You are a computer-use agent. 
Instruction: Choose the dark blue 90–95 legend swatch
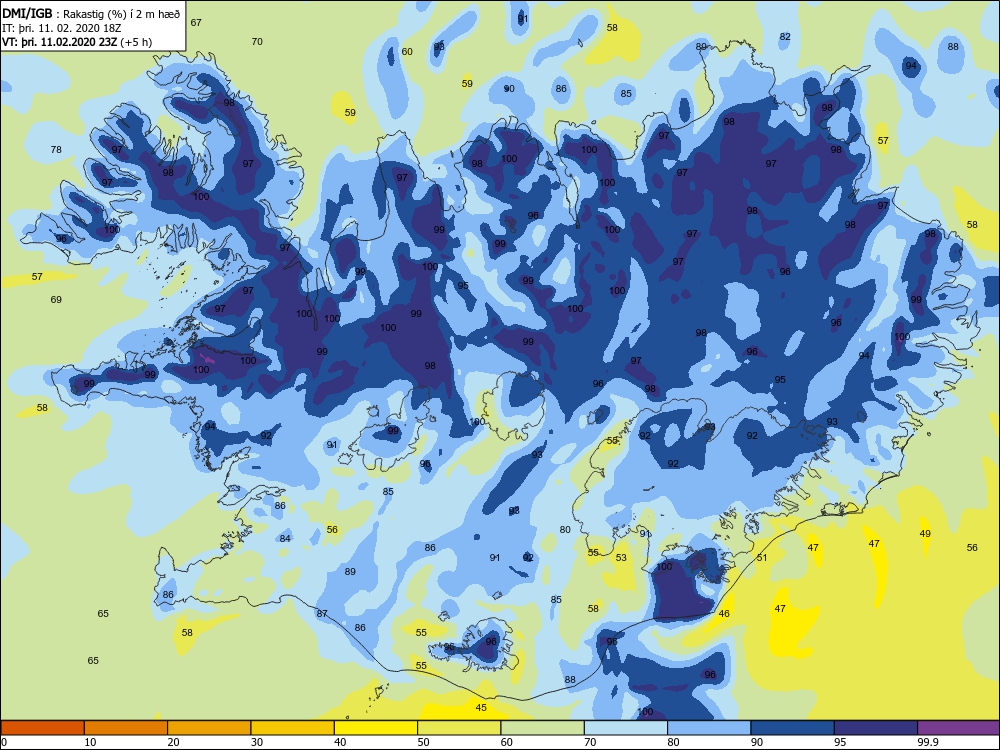coord(793,728)
